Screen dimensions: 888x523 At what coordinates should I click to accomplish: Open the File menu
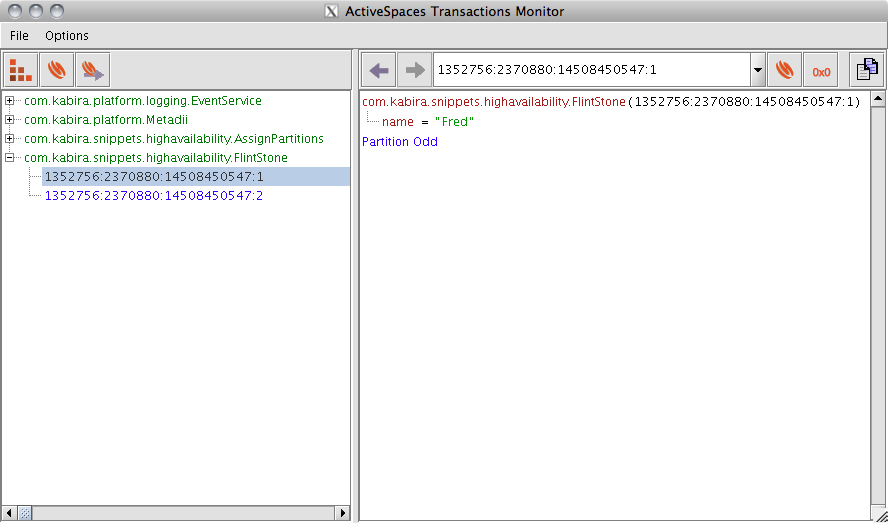(x=19, y=36)
